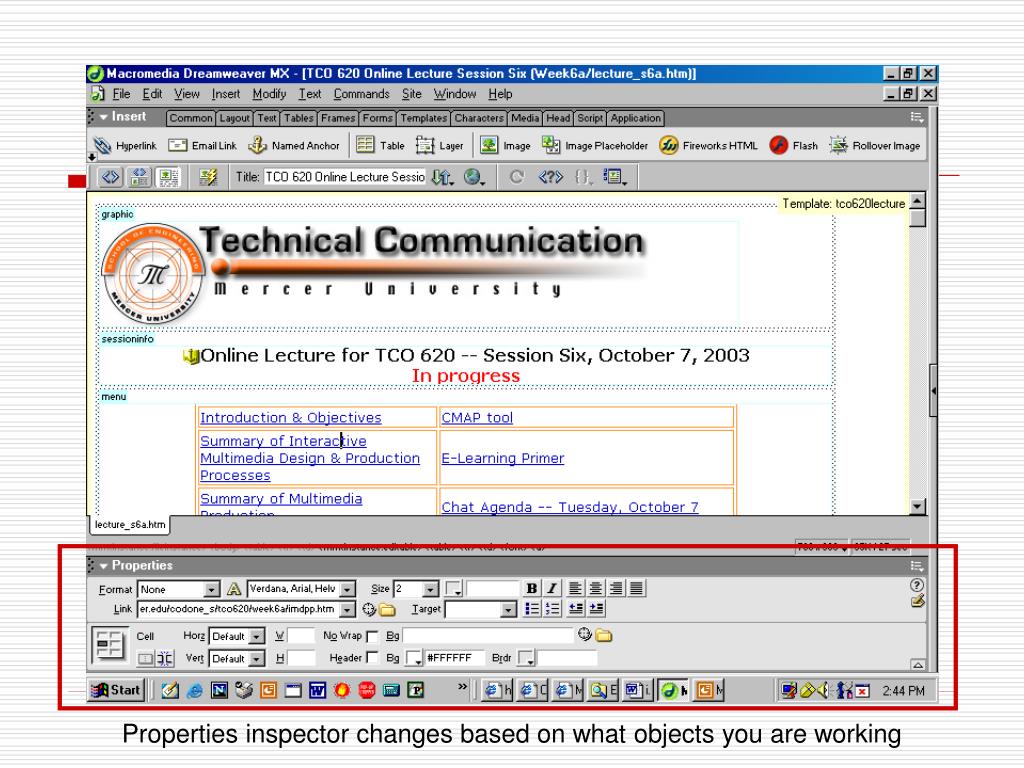Screen dimensions: 1024x768
Task: Open the cell Bg color swatch
Action: (414, 658)
